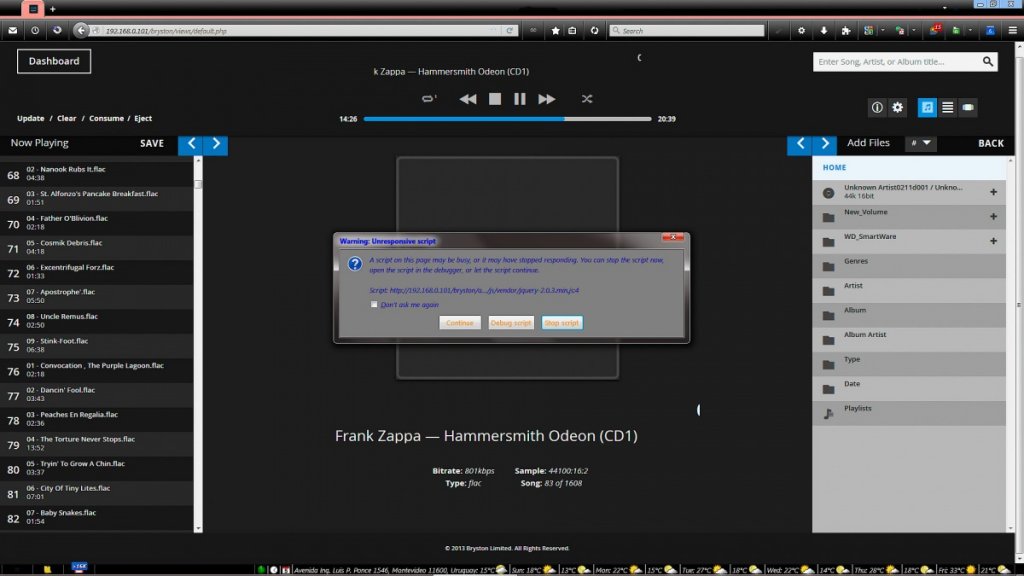Toggle Consume mode
Image resolution: width=1024 pixels, height=576 pixels.
tap(106, 118)
